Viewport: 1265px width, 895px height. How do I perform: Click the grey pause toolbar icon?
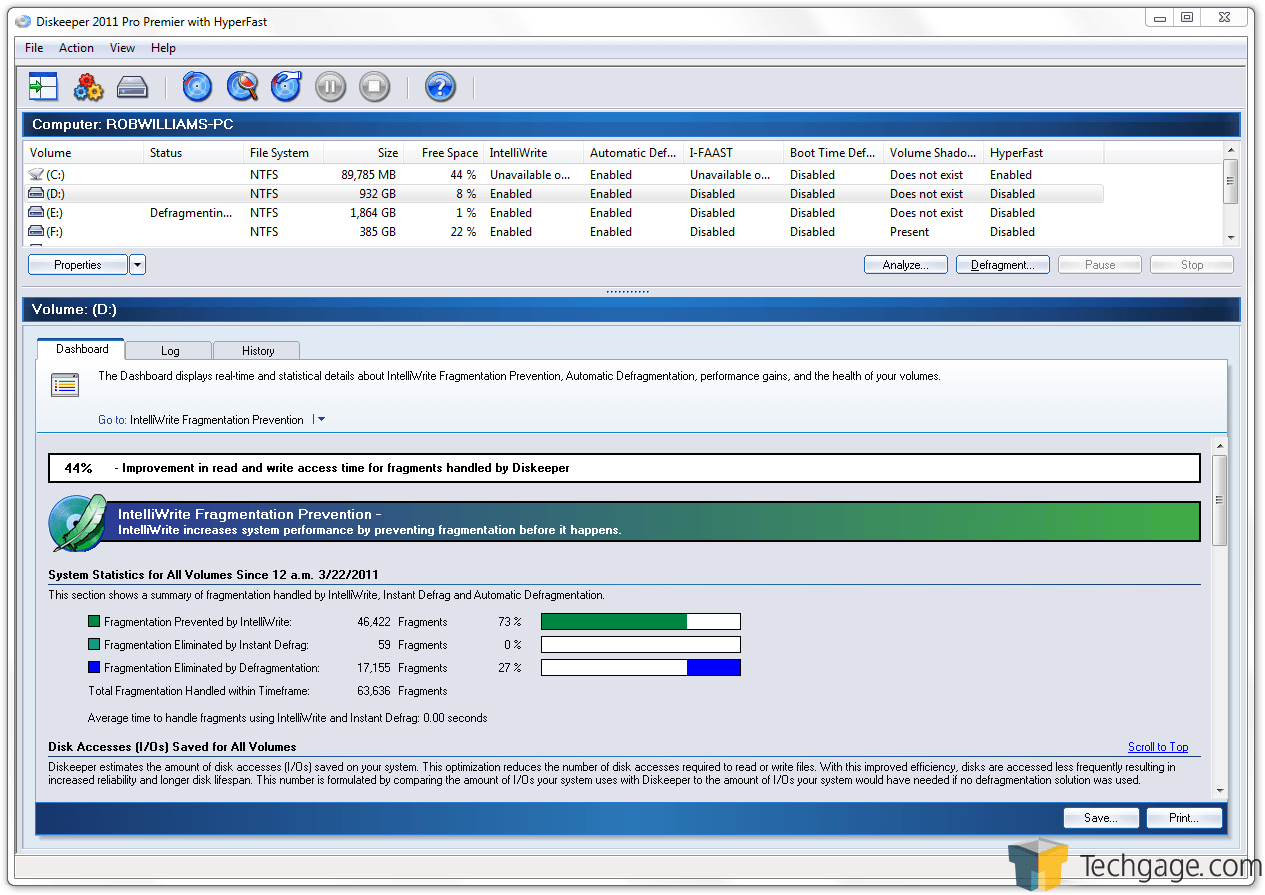(x=330, y=87)
